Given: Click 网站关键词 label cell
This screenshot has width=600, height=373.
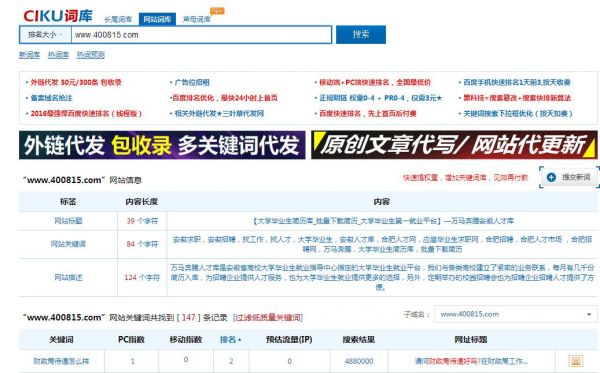Looking at the screenshot, I should [x=68, y=244].
